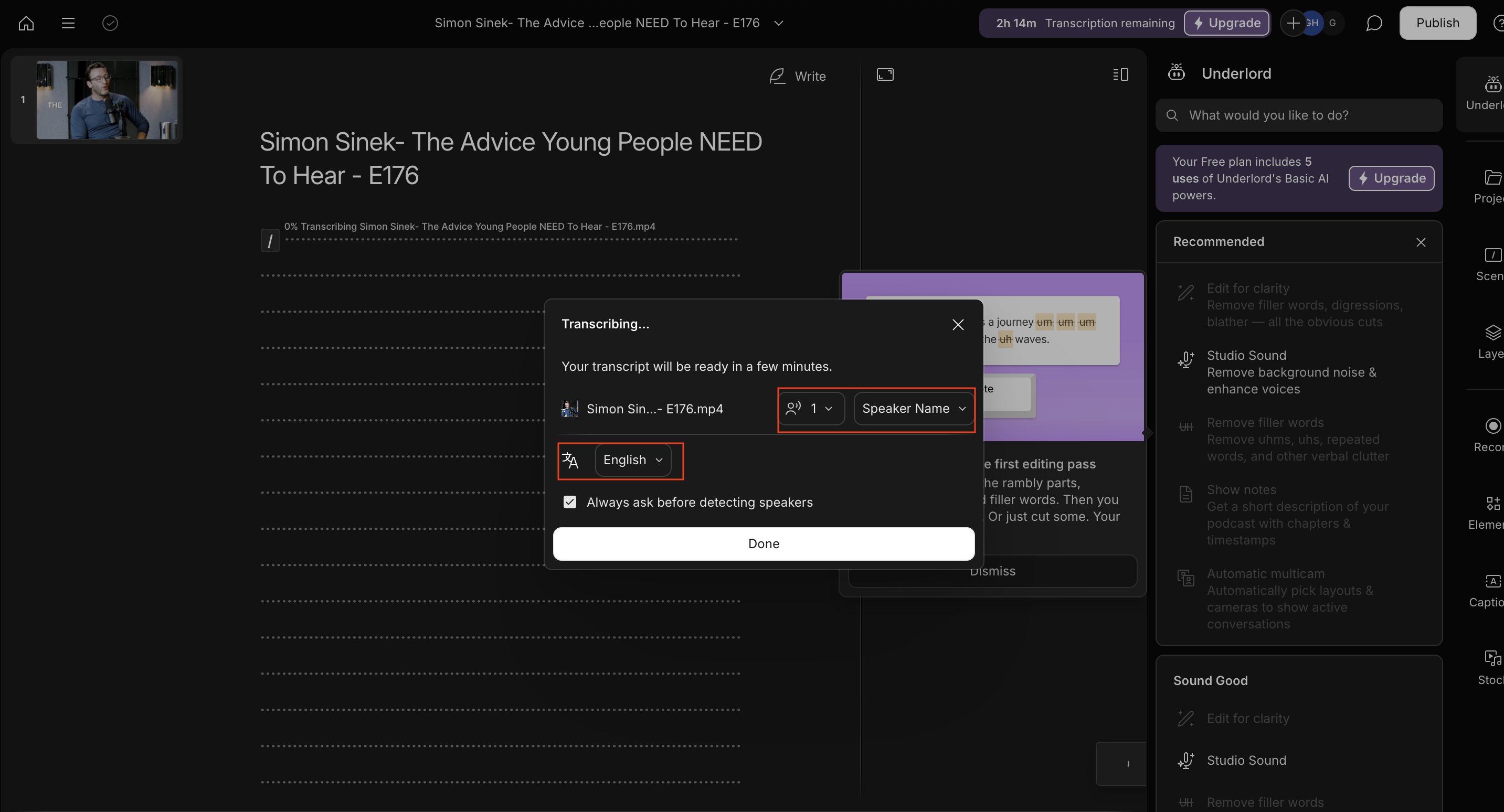Uncheck Always ask before detecting speakers
This screenshot has height=812, width=1504.
pyautogui.click(x=570, y=502)
